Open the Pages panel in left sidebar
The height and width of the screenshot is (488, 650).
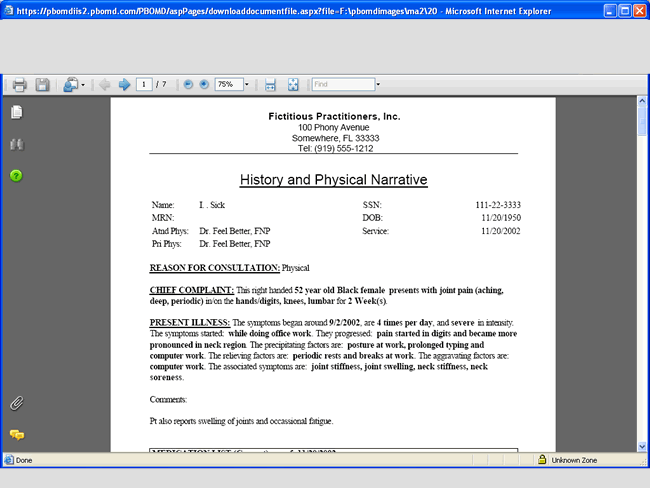16,112
